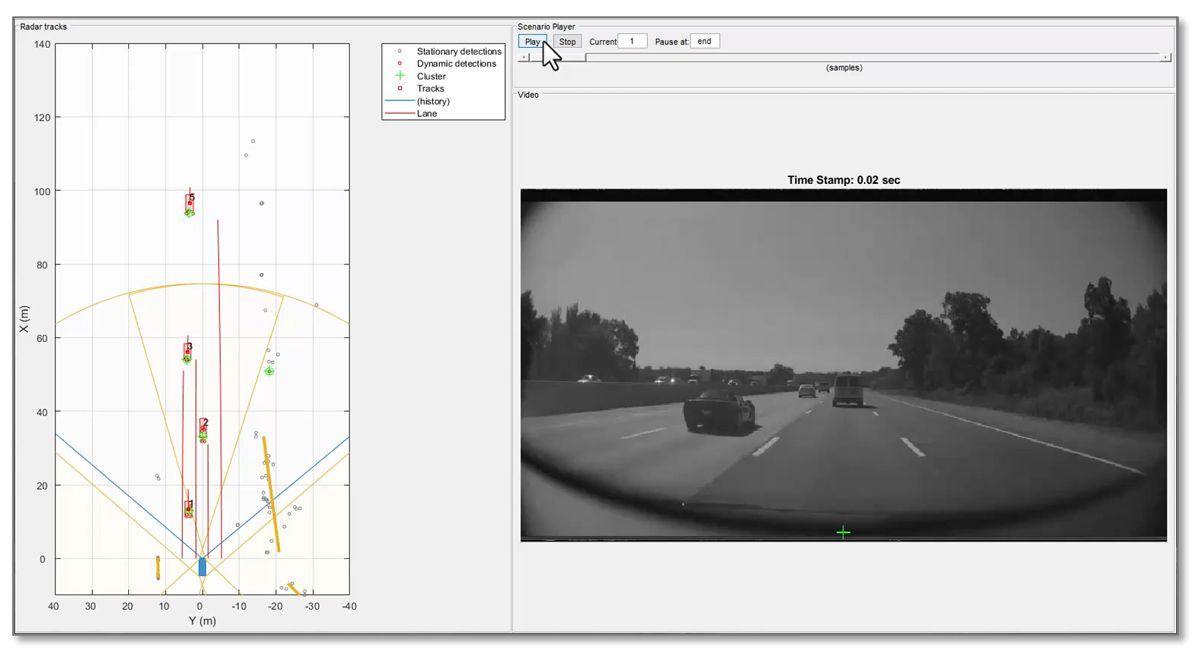Viewport: 1200px width, 652px height.
Task: Click the samples slider right arrow
Action: (1165, 57)
